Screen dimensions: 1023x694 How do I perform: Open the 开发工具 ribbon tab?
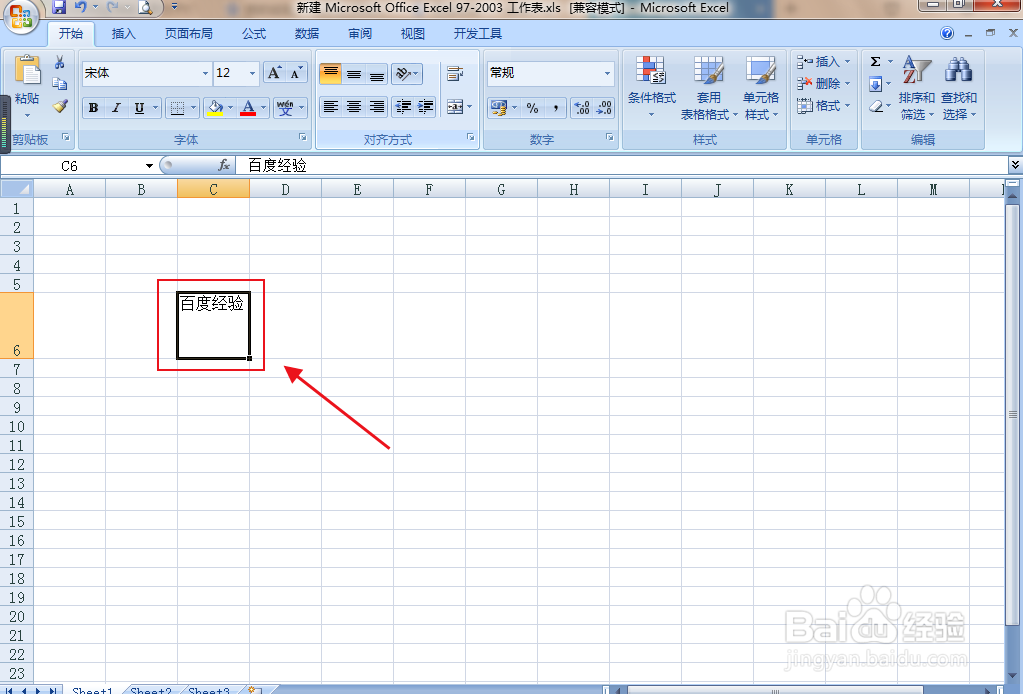pos(478,33)
